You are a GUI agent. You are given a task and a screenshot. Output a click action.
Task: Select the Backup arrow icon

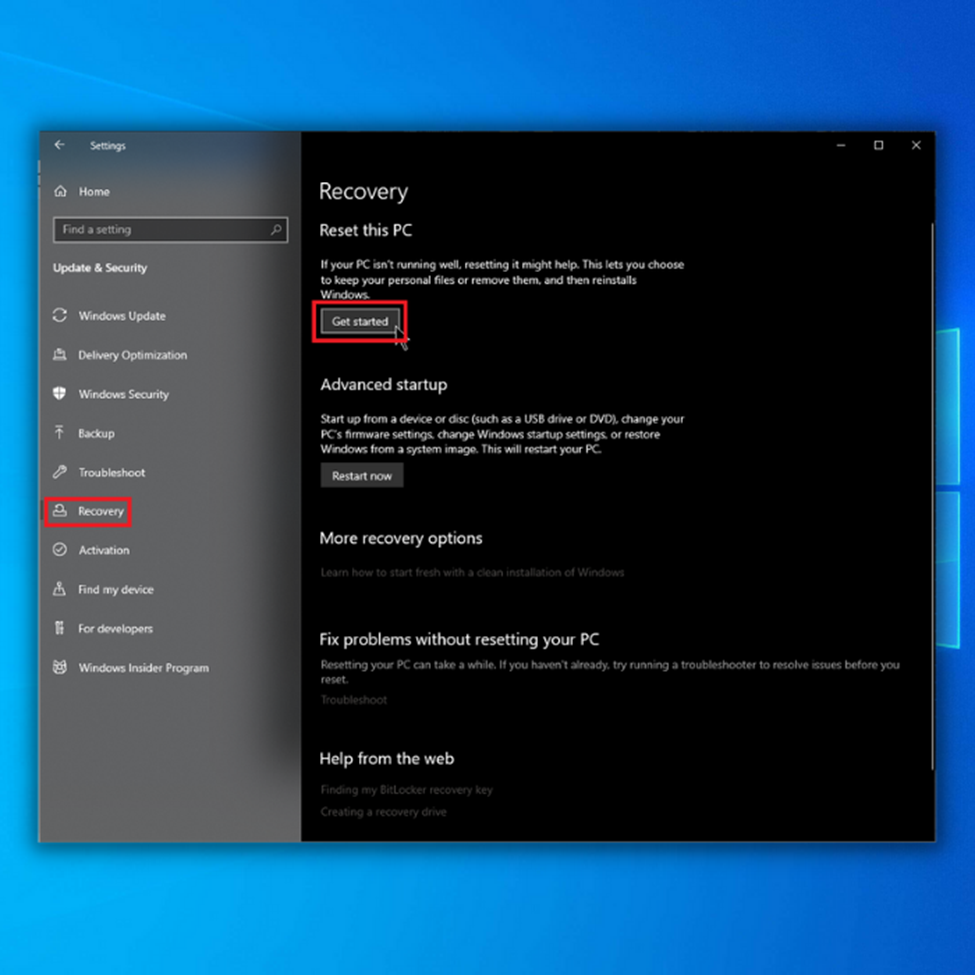coord(60,432)
